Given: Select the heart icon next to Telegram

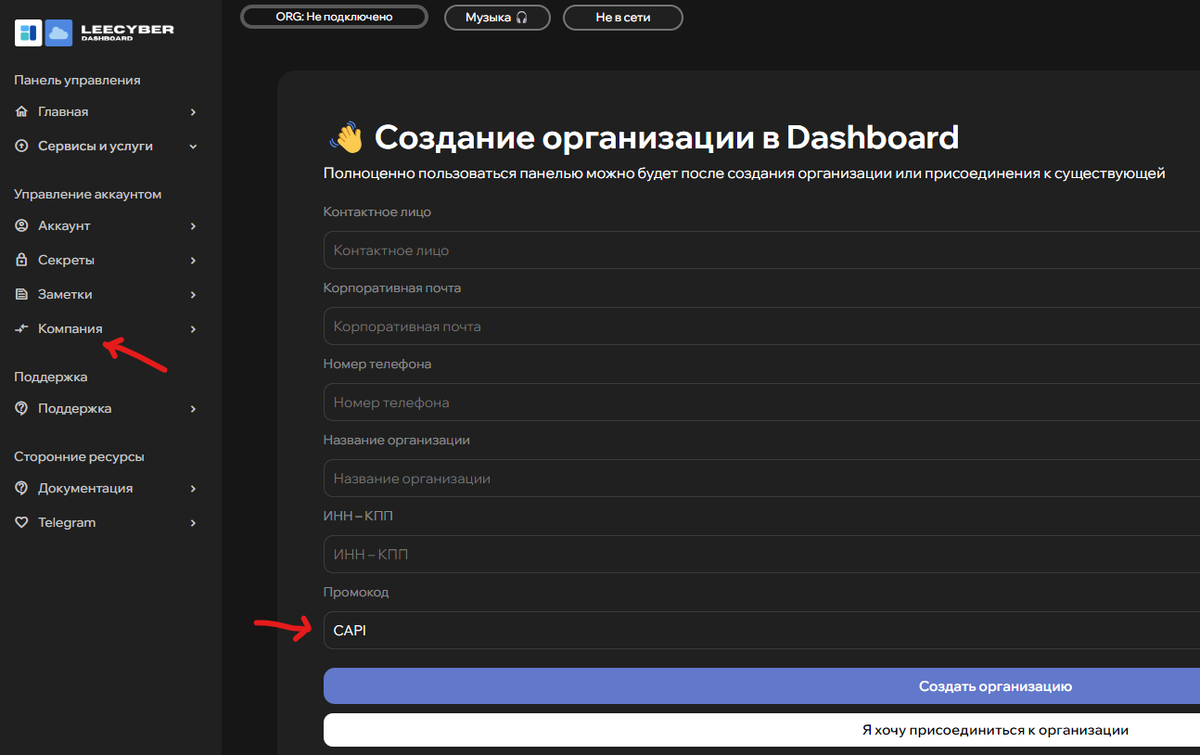Looking at the screenshot, I should (x=21, y=522).
